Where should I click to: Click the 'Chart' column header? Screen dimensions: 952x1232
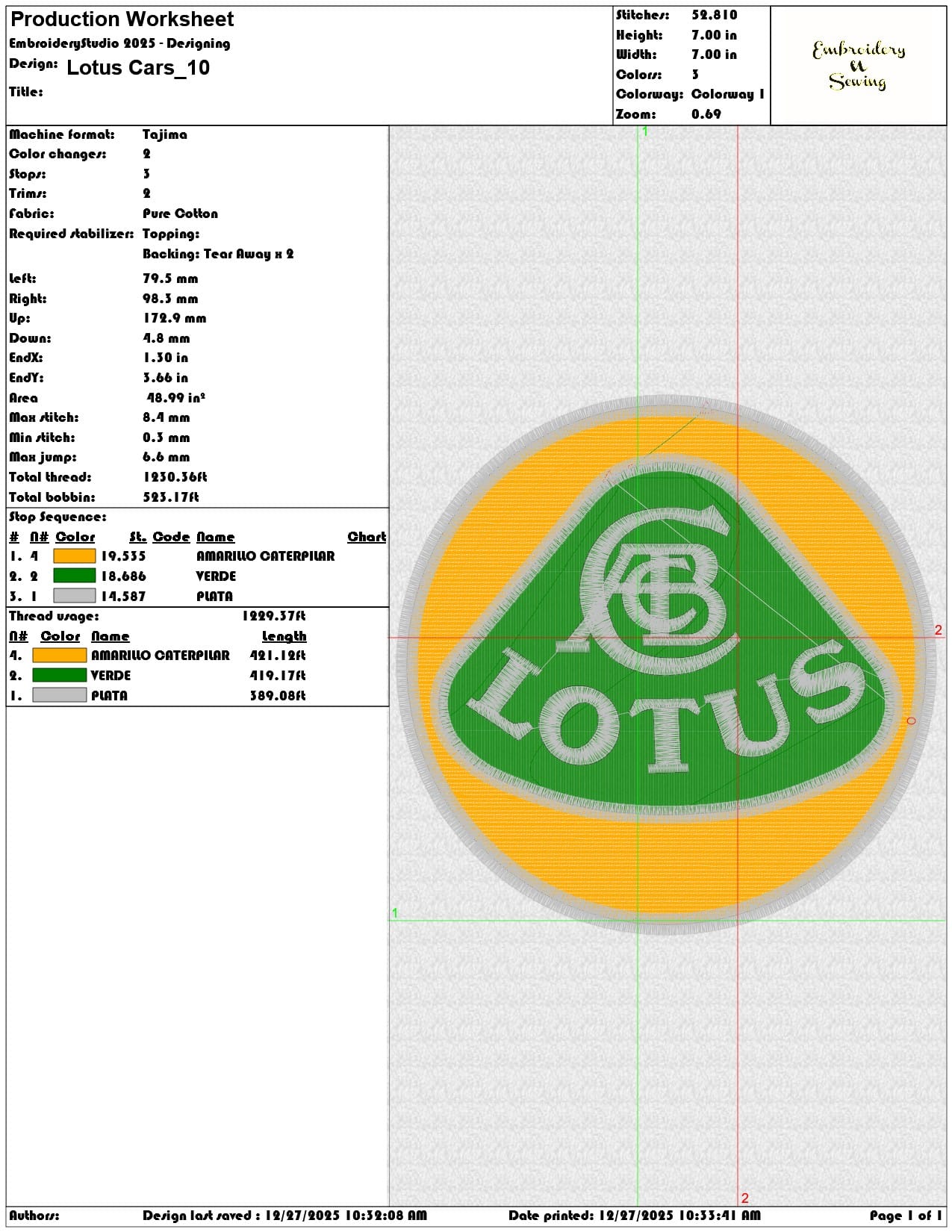367,537
